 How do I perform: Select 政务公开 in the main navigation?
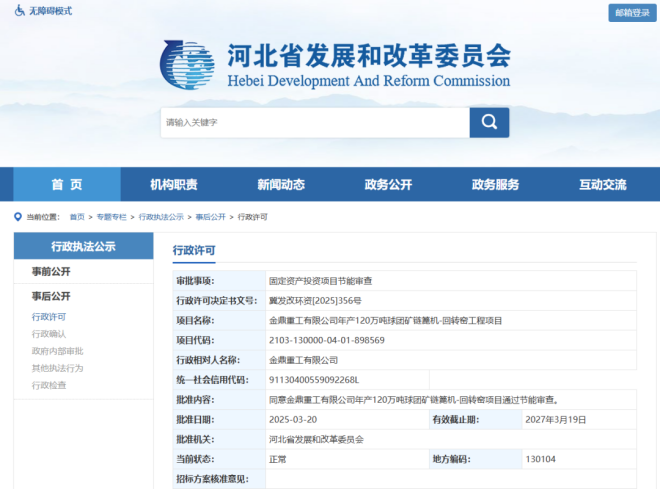tap(388, 184)
